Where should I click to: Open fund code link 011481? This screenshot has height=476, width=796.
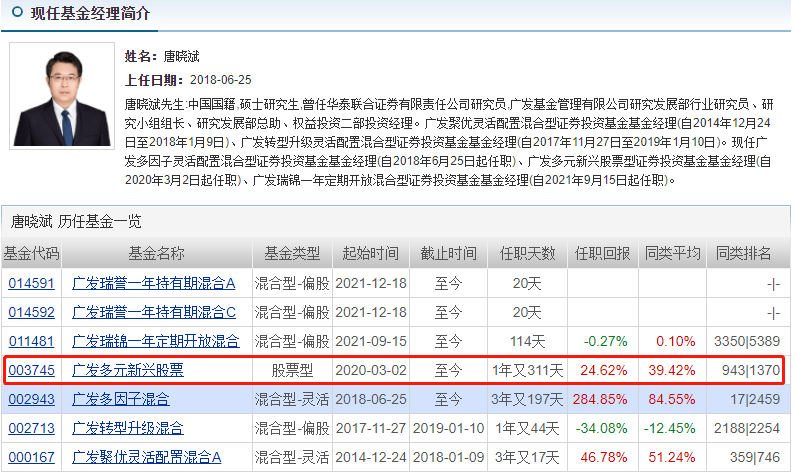pos(31,341)
